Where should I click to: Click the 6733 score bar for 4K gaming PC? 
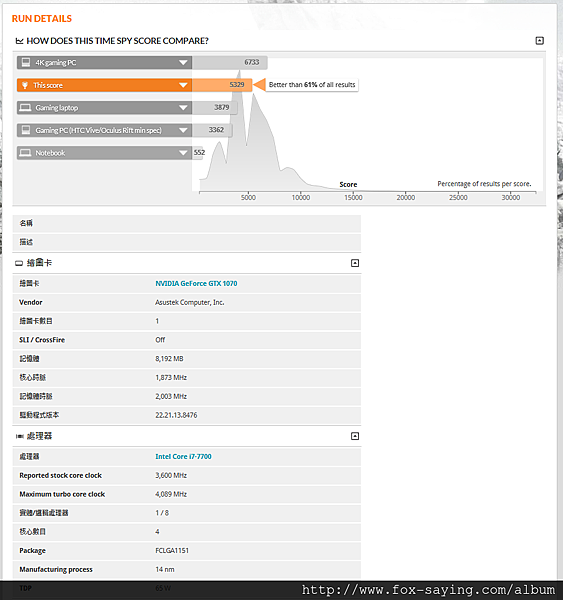(230, 62)
